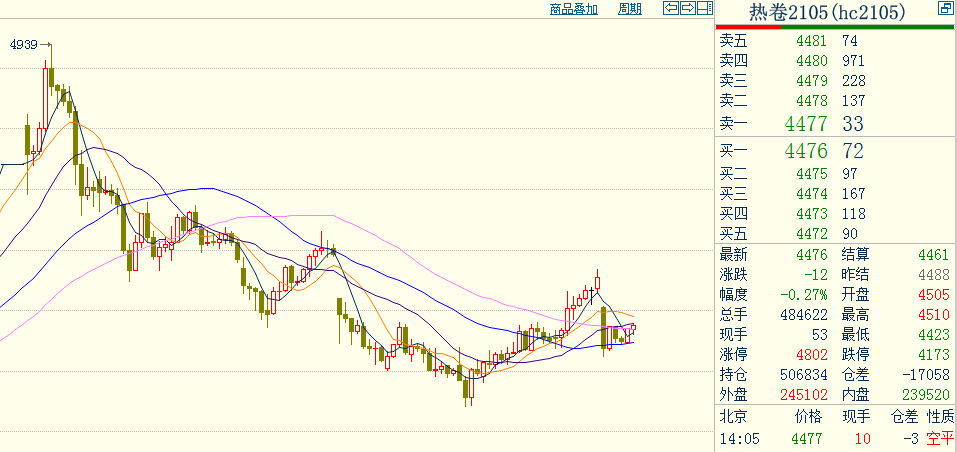The image size is (957, 452).
Task: Select the 卖一 price 4477
Action: (806, 124)
